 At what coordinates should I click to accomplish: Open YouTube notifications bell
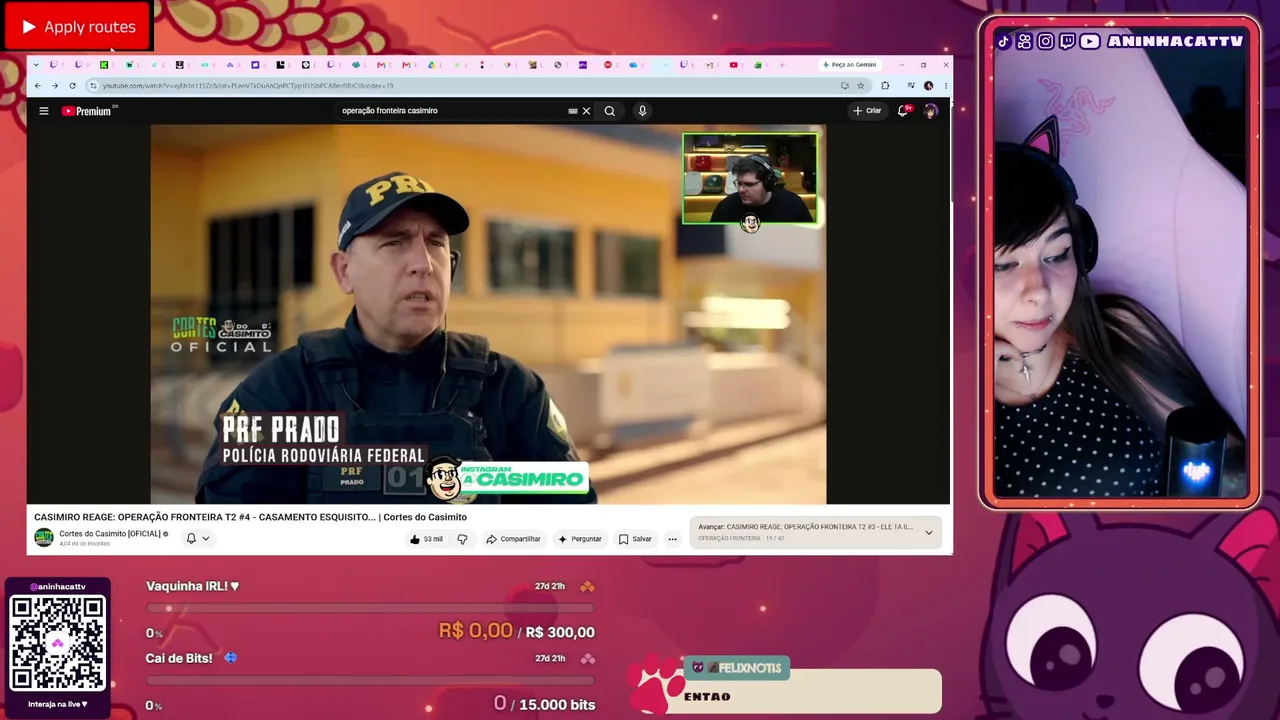point(903,111)
